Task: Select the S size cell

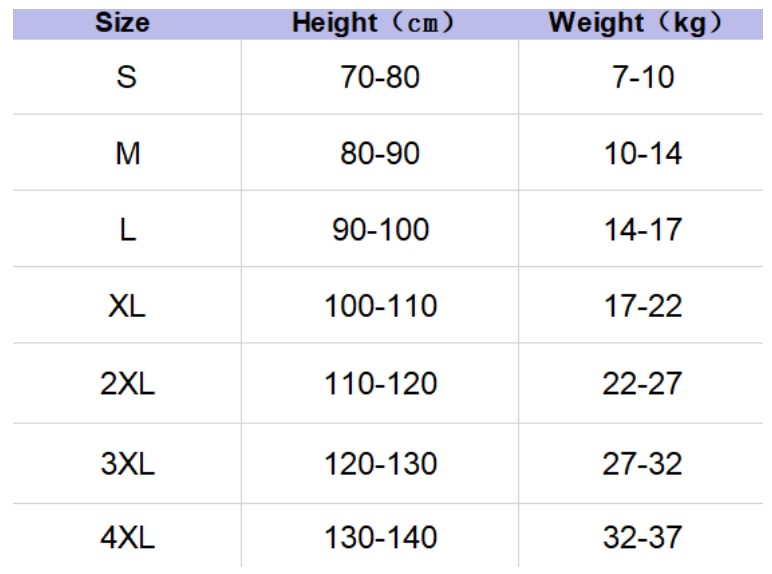Action: pos(127,77)
